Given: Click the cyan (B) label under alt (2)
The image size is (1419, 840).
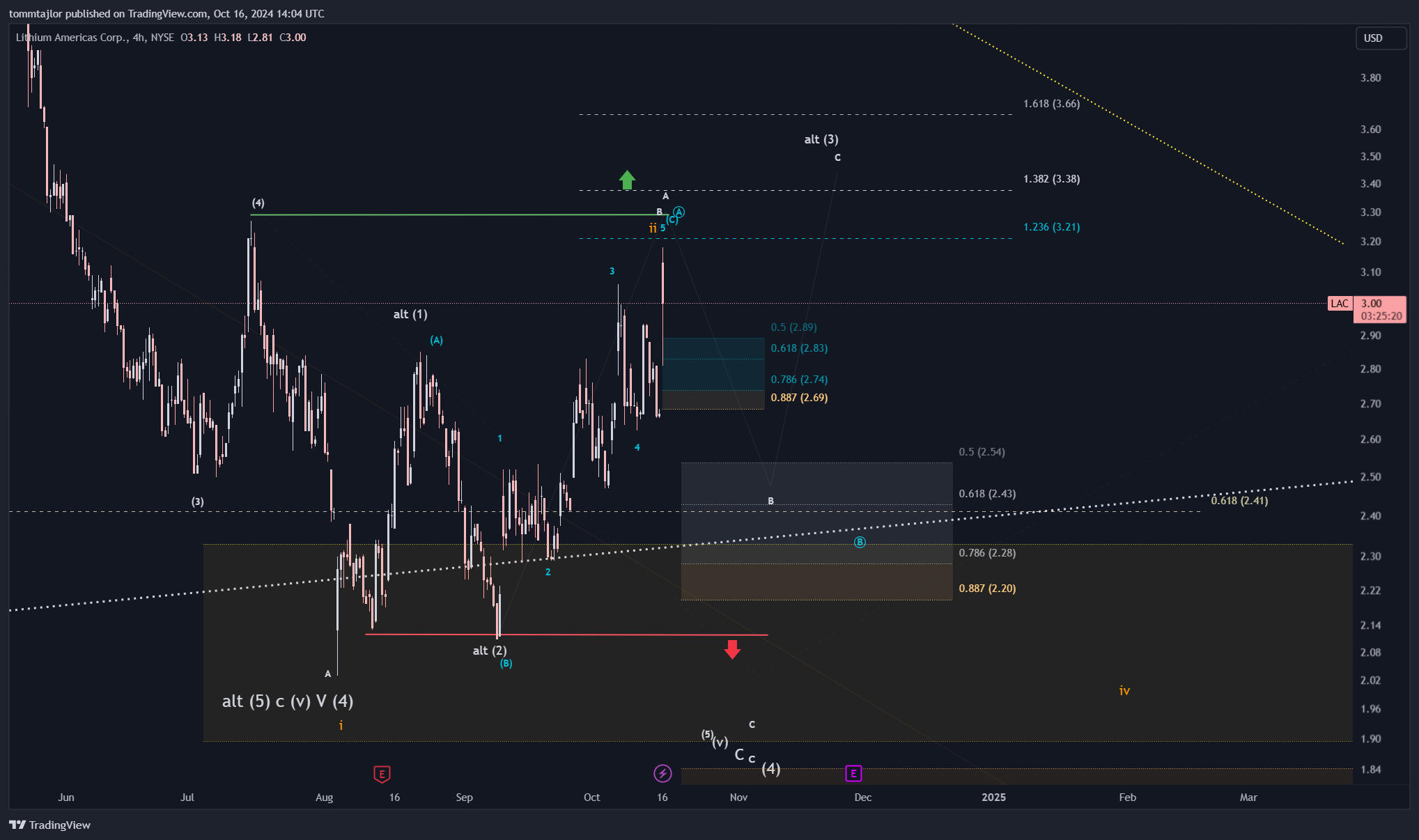Looking at the screenshot, I should [x=506, y=664].
